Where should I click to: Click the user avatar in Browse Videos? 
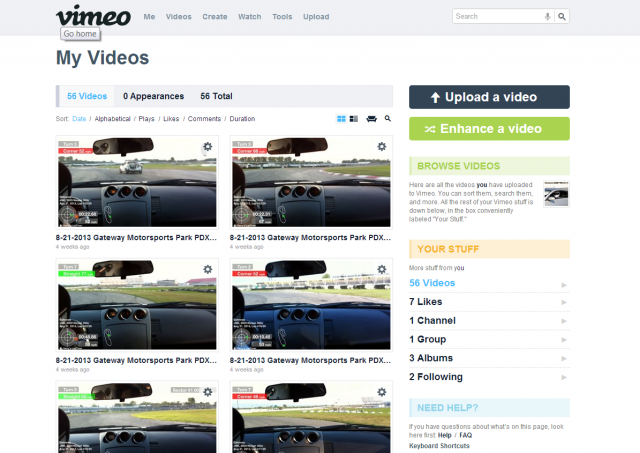(556, 194)
